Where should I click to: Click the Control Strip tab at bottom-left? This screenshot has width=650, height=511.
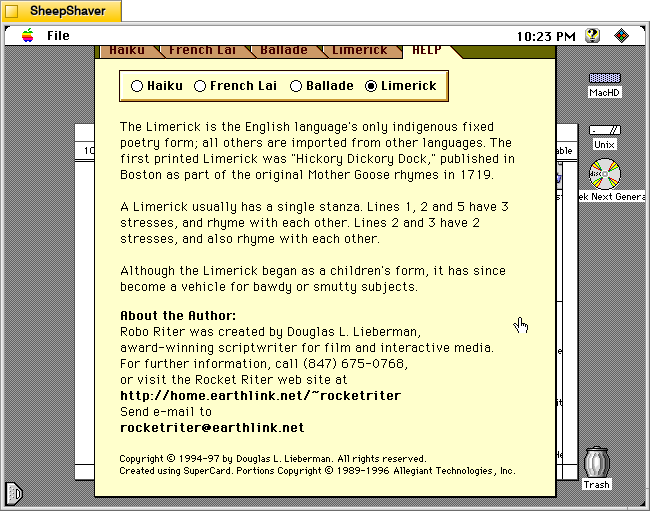pos(14,493)
